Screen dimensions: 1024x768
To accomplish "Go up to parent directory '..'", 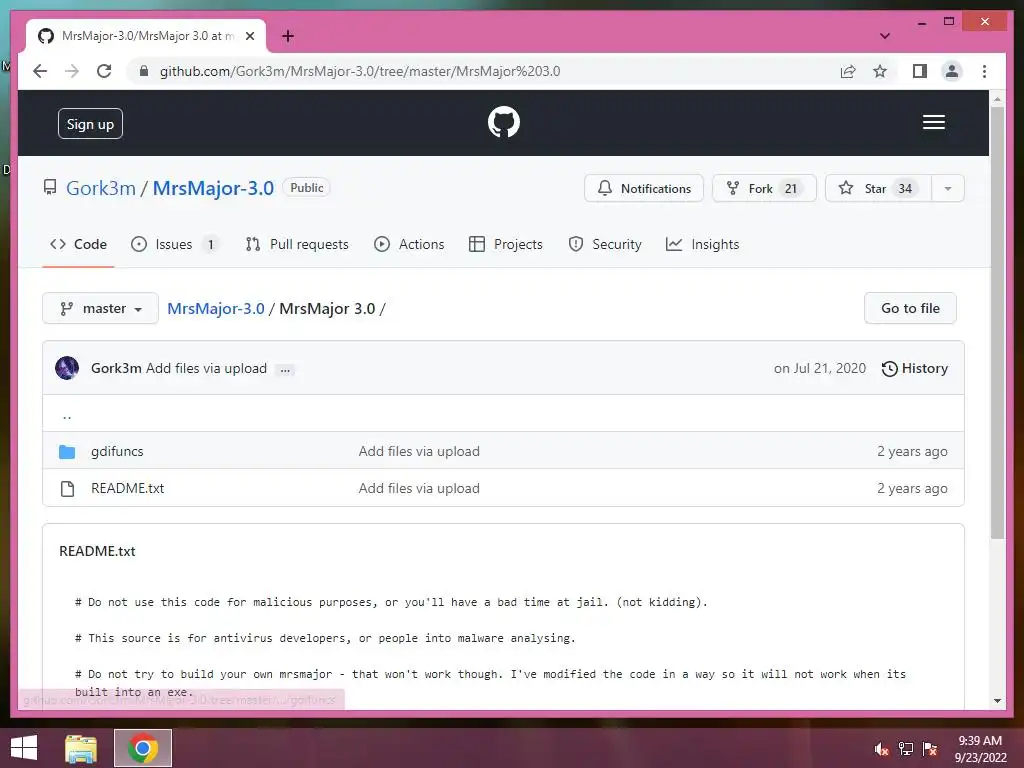I will [67, 414].
